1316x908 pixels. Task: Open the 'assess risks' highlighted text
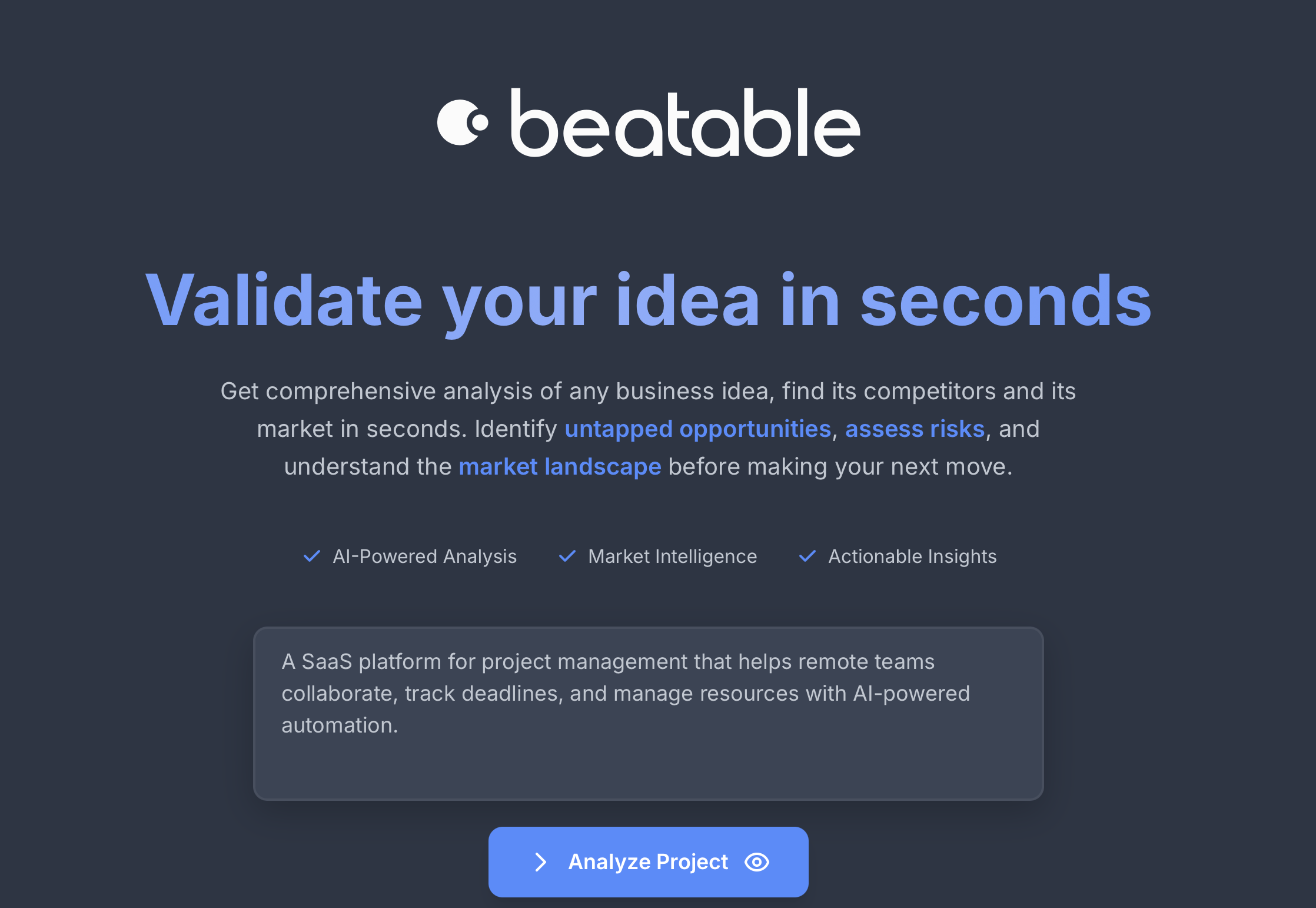[x=915, y=429]
